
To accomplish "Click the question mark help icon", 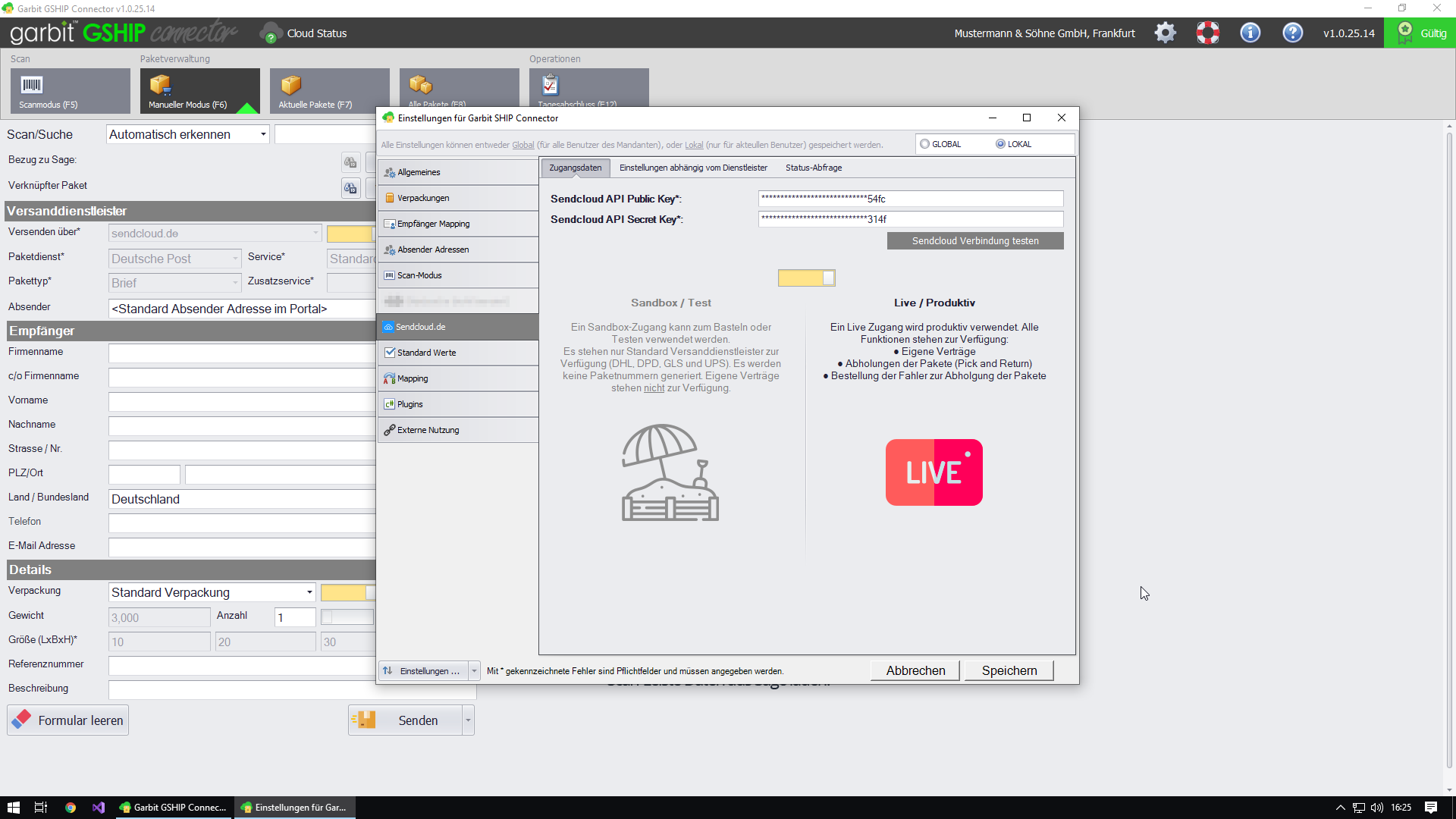I will pos(1293,33).
